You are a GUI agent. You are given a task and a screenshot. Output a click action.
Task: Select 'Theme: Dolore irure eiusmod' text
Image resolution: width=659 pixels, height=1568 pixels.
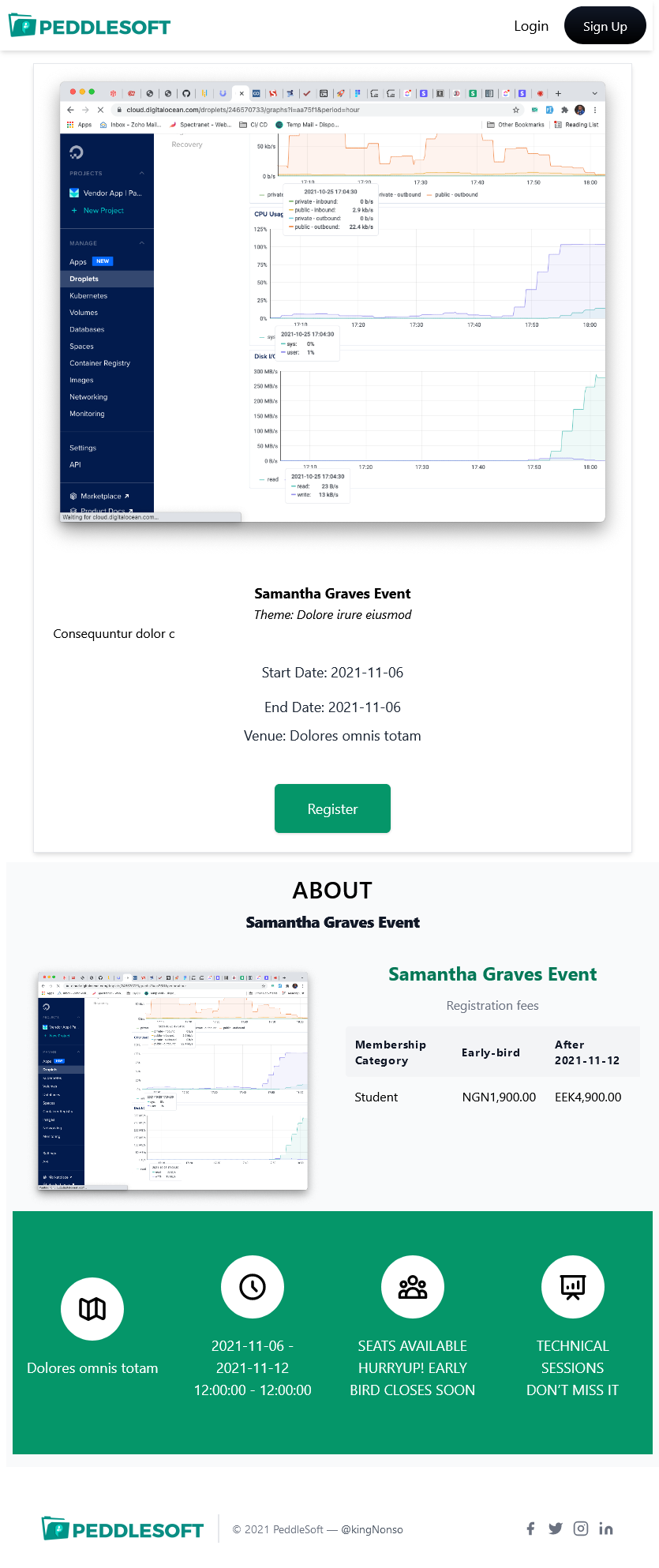pyautogui.click(x=332, y=614)
